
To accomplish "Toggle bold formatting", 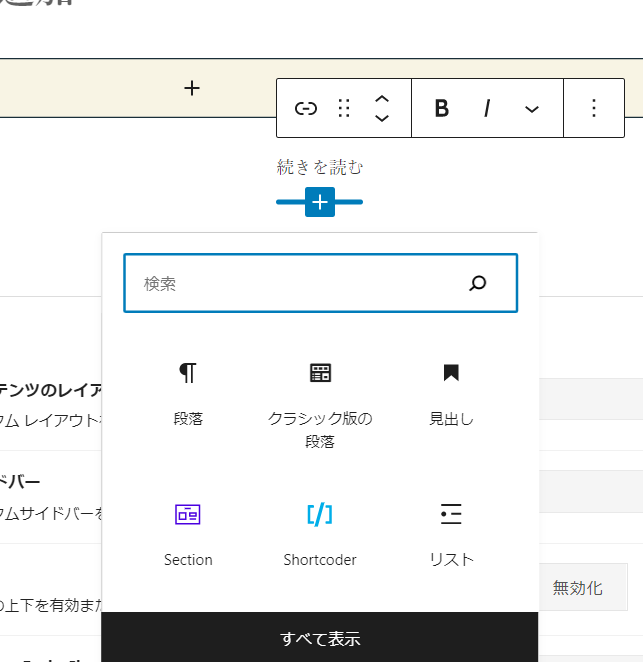I will point(441,109).
